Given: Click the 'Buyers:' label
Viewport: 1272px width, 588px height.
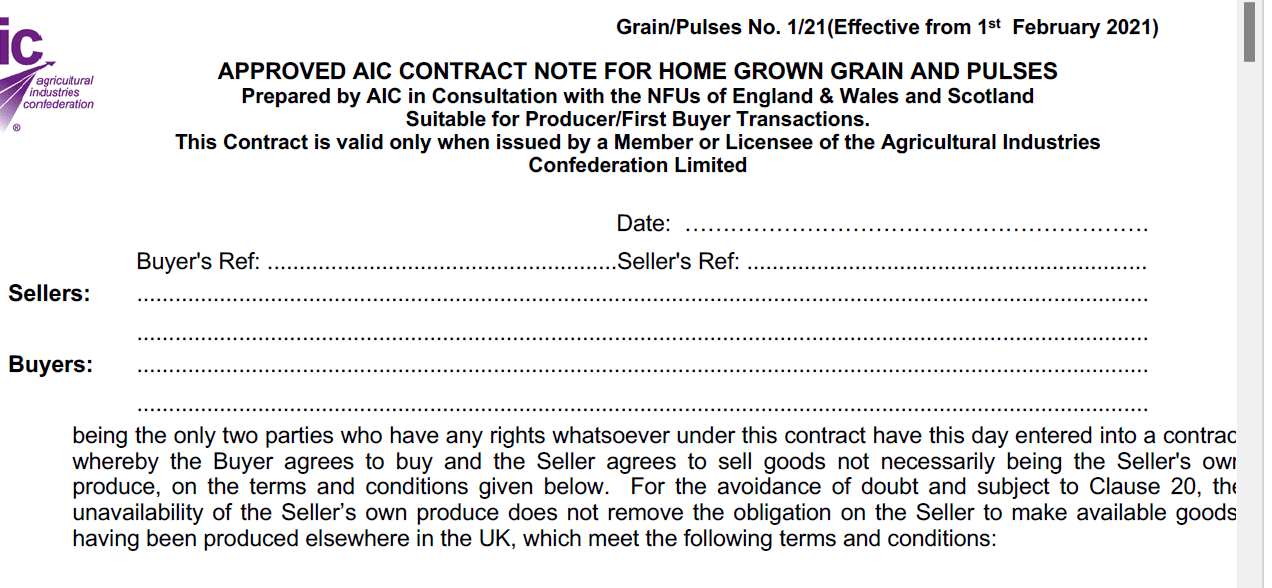Looking at the screenshot, I should pos(50,365).
